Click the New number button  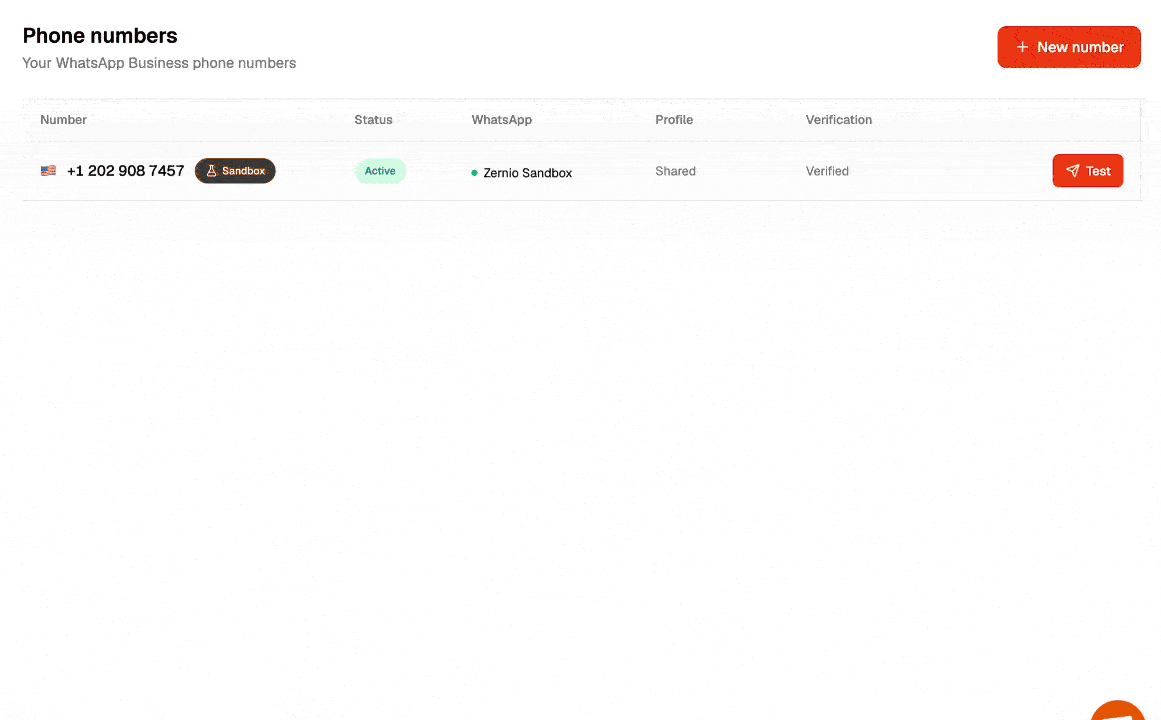[1068, 47]
